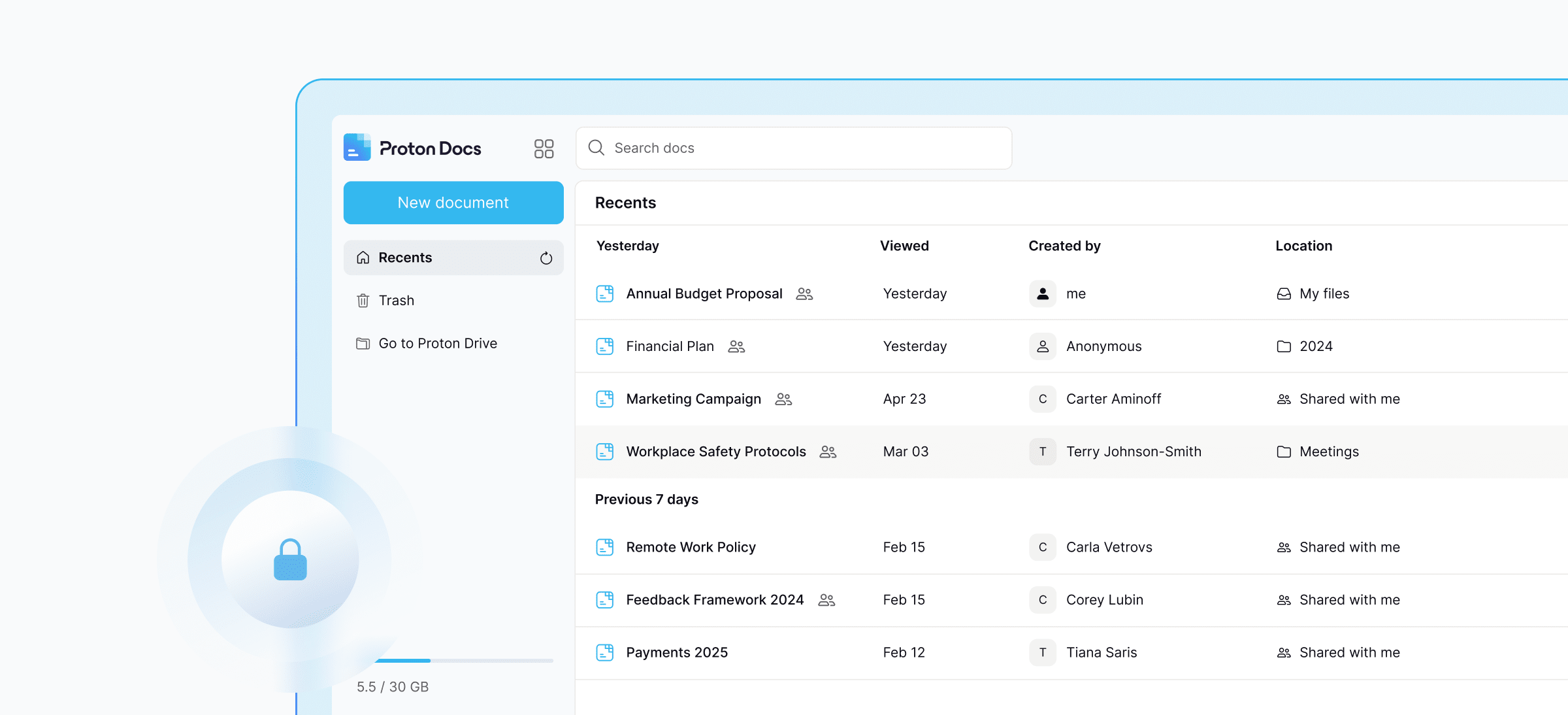The width and height of the screenshot is (1568, 715).
Task: Click the My files inbox icon
Action: click(x=1284, y=294)
